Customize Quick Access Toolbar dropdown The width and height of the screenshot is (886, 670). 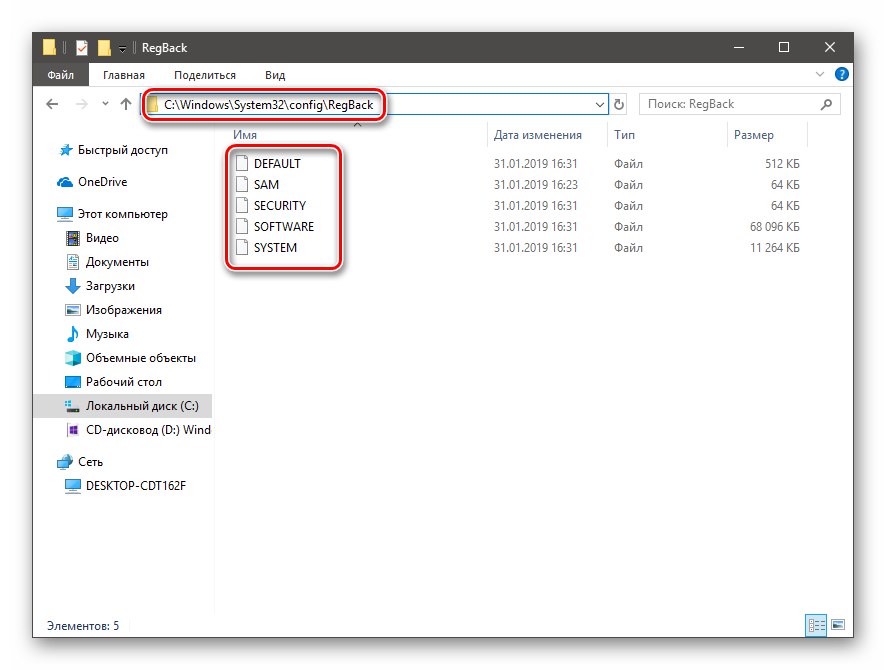(122, 49)
